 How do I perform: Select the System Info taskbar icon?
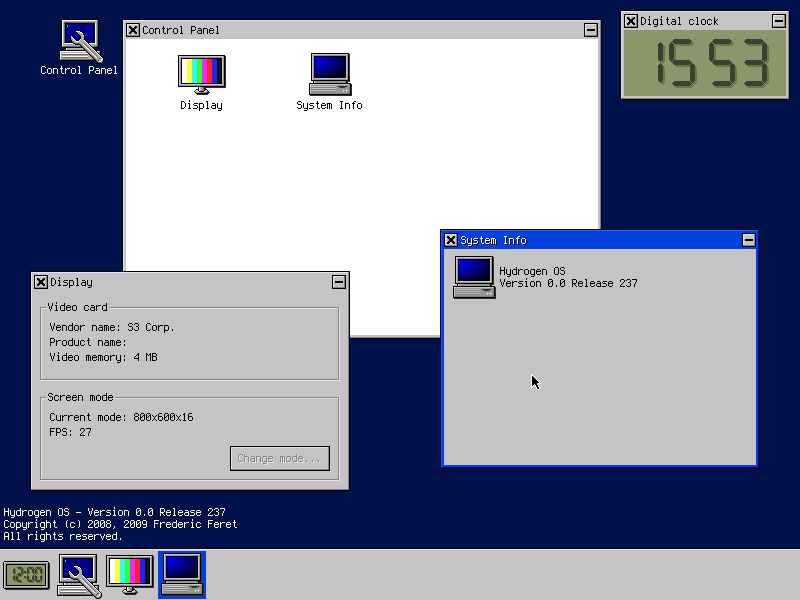coord(182,575)
